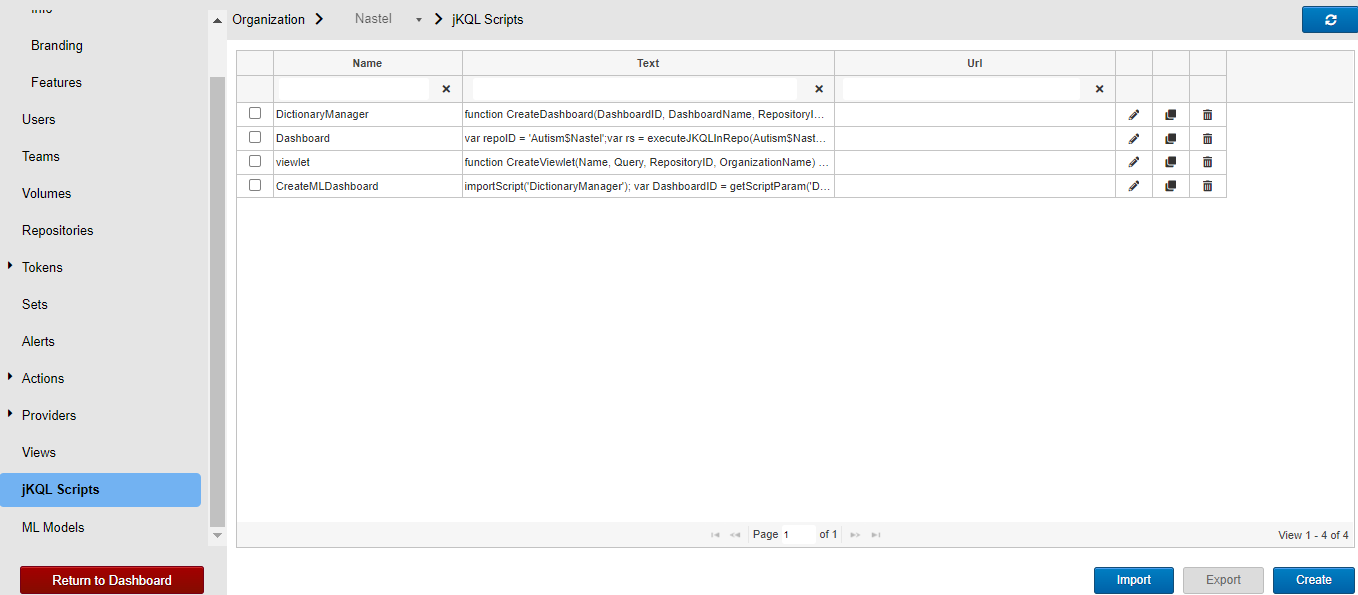Click the Import button
Viewport: 1358px width, 595px height.
click(1133, 580)
